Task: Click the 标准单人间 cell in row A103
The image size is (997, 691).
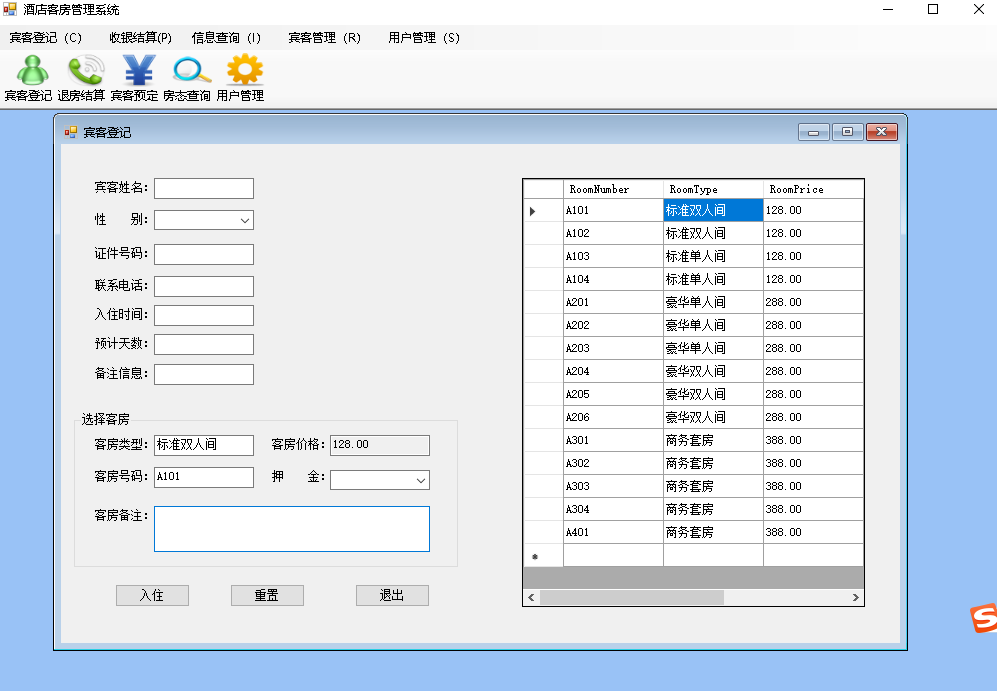Action: click(x=713, y=256)
